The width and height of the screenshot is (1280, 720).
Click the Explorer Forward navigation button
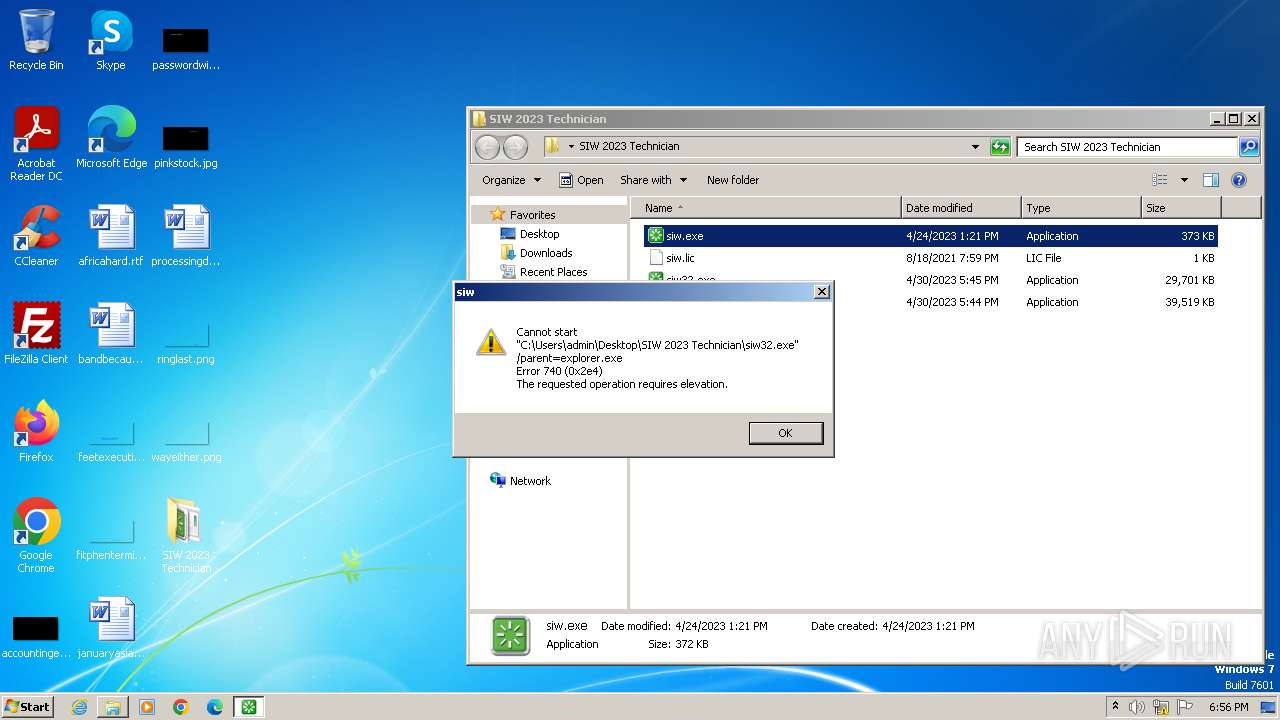click(x=515, y=147)
